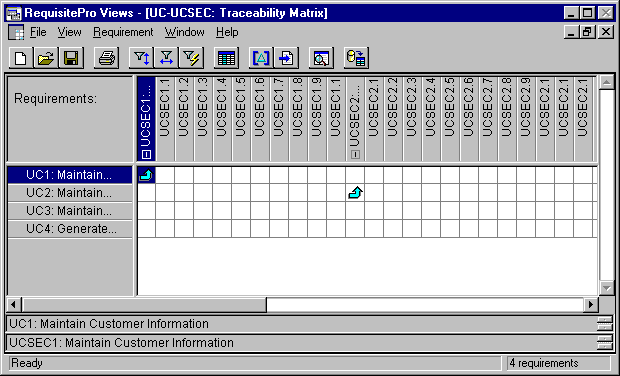Select the UCSEC2.7 column header
This screenshot has height=376, width=620.
[488, 119]
